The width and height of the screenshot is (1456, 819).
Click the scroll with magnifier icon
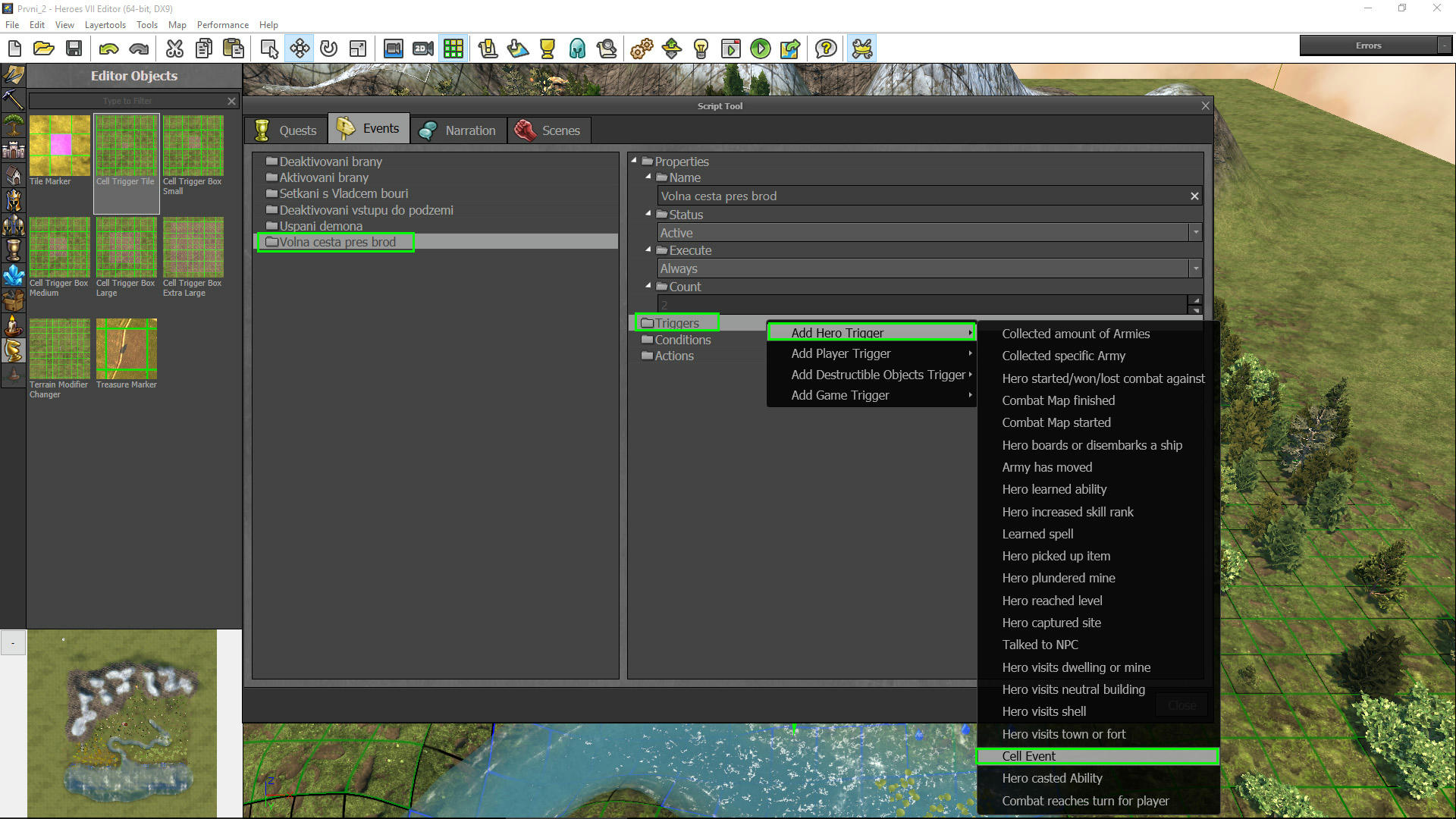click(607, 49)
